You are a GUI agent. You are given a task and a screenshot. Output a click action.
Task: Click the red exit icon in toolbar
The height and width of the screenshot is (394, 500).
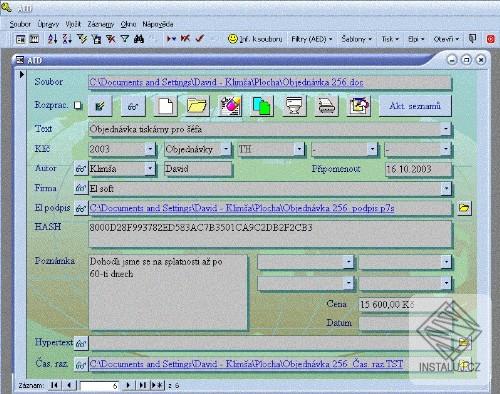click(x=491, y=39)
